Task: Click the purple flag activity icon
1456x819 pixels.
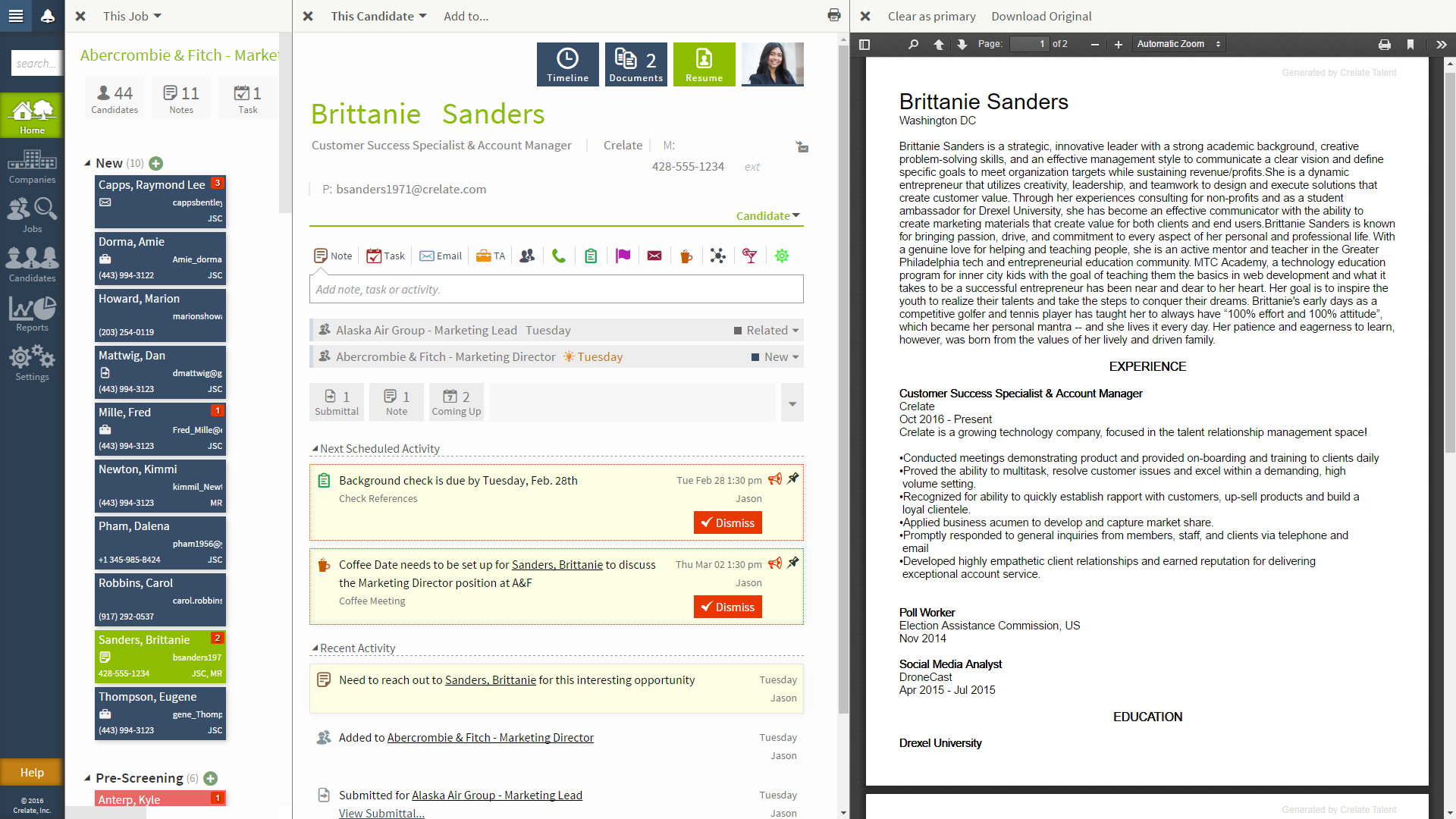Action: point(623,256)
